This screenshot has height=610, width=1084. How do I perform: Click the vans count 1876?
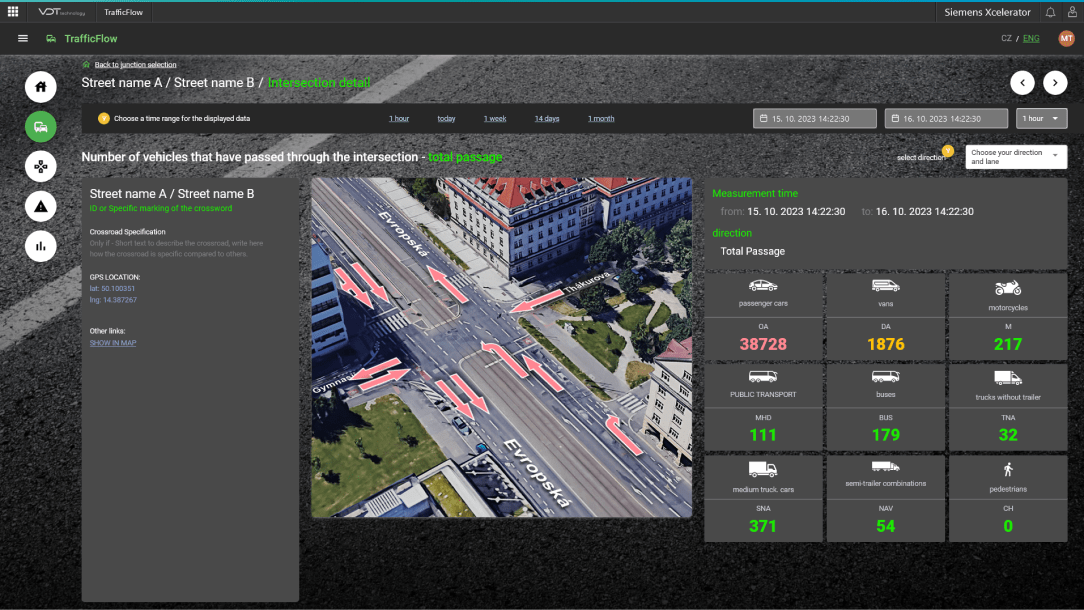886,344
